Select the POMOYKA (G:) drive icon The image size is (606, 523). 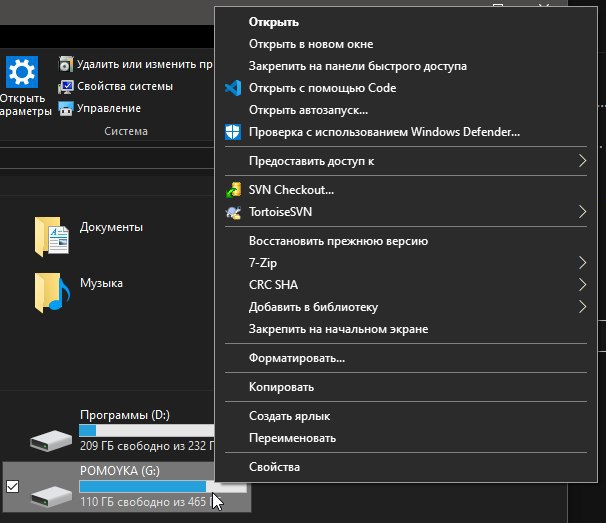[51, 497]
